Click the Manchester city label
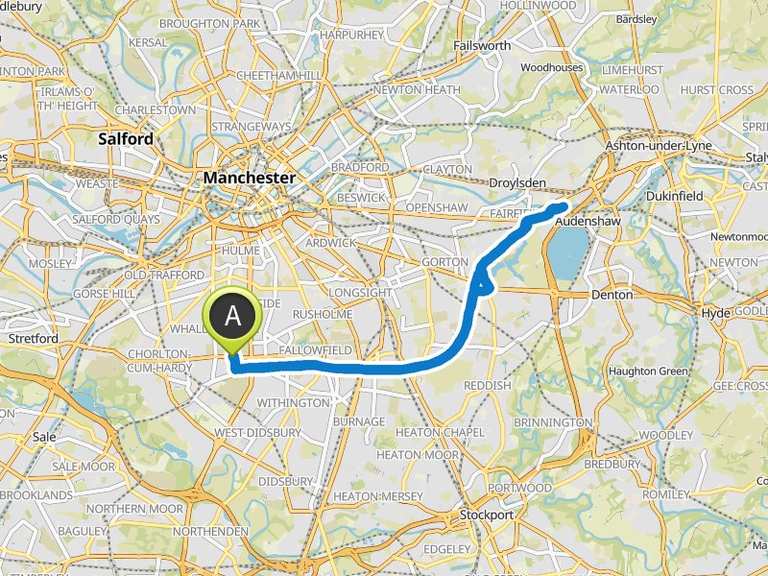This screenshot has height=576, width=768. click(x=249, y=177)
